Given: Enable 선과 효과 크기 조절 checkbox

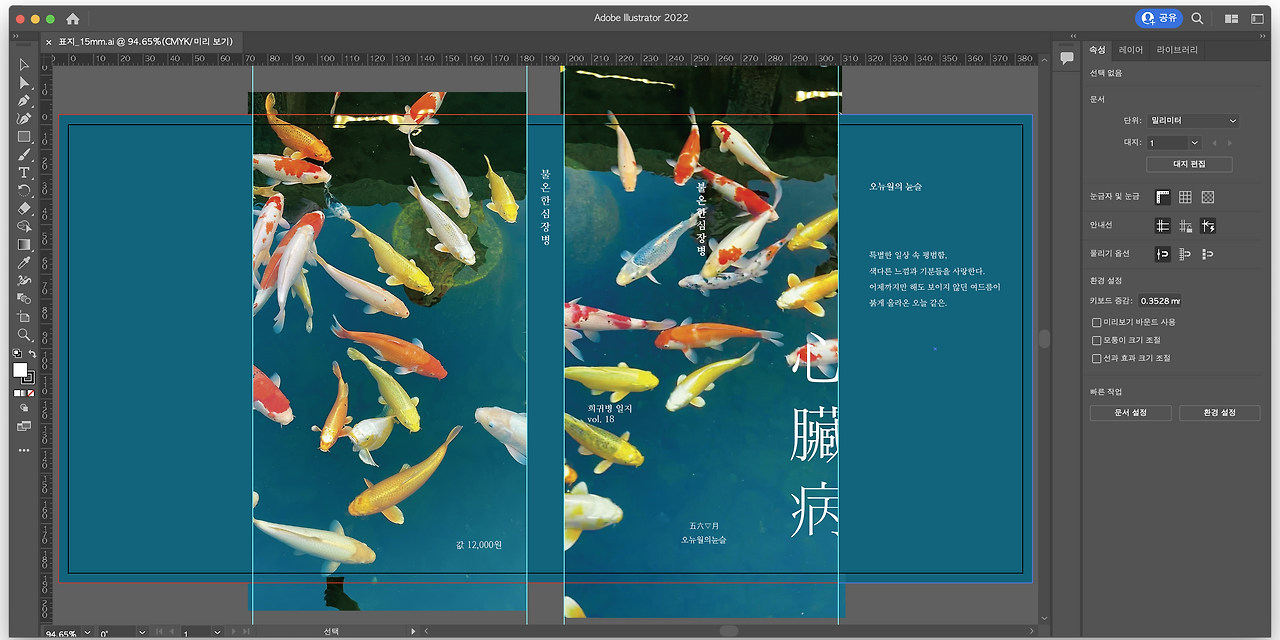Looking at the screenshot, I should pos(1096,358).
